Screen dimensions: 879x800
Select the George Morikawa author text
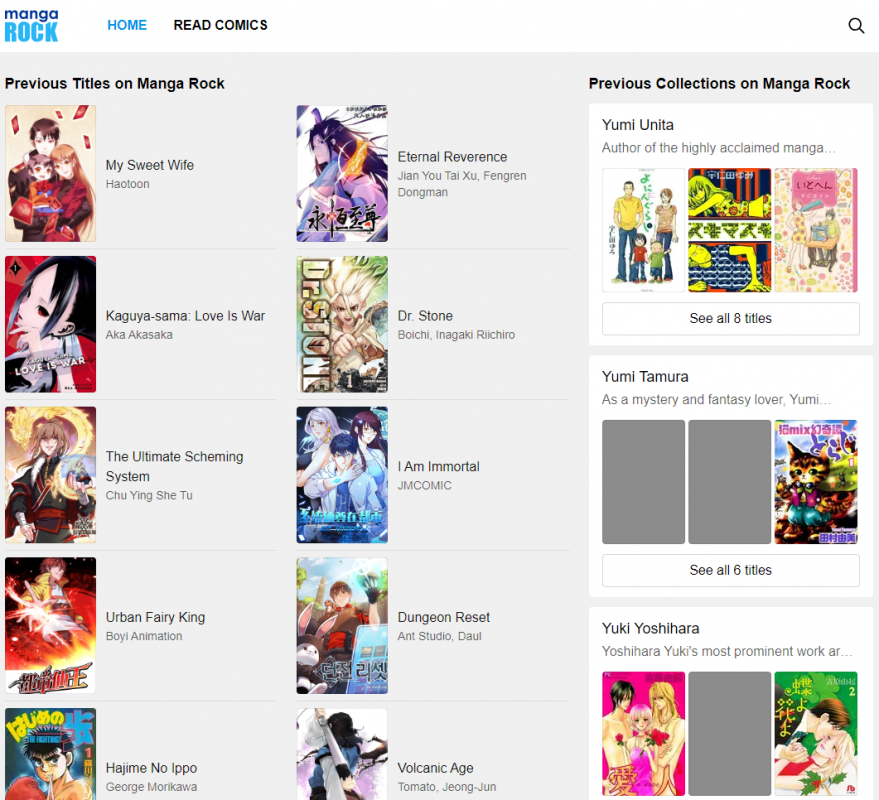pos(151,787)
